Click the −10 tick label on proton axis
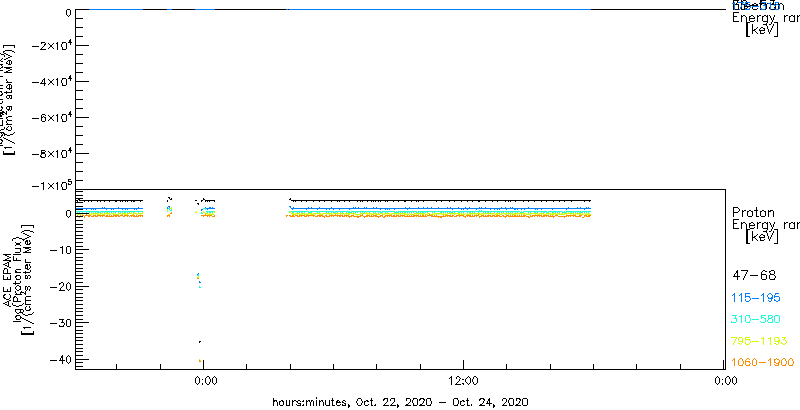The width and height of the screenshot is (800, 410). point(59,250)
